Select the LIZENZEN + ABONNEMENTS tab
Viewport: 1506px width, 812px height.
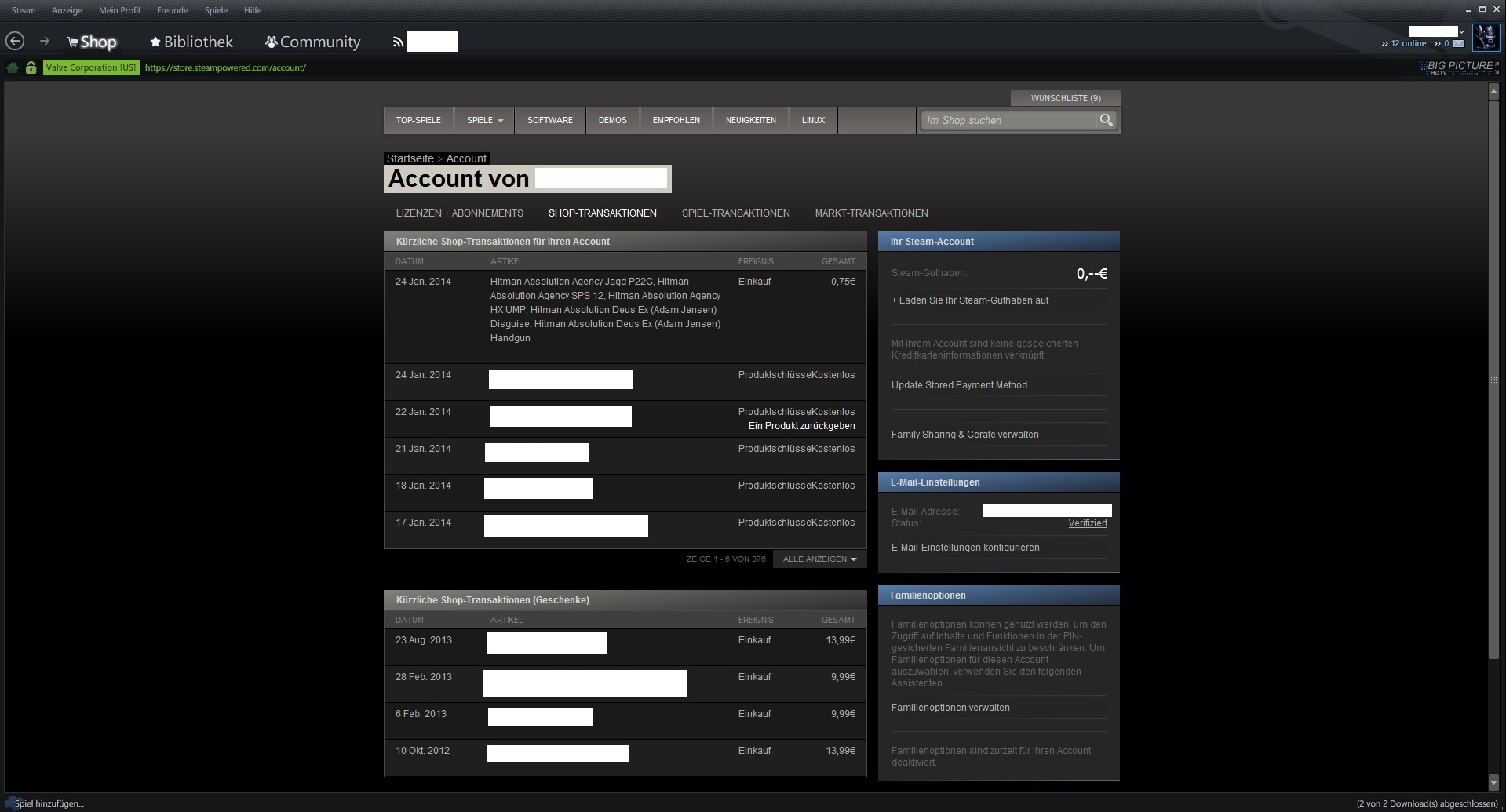point(459,213)
